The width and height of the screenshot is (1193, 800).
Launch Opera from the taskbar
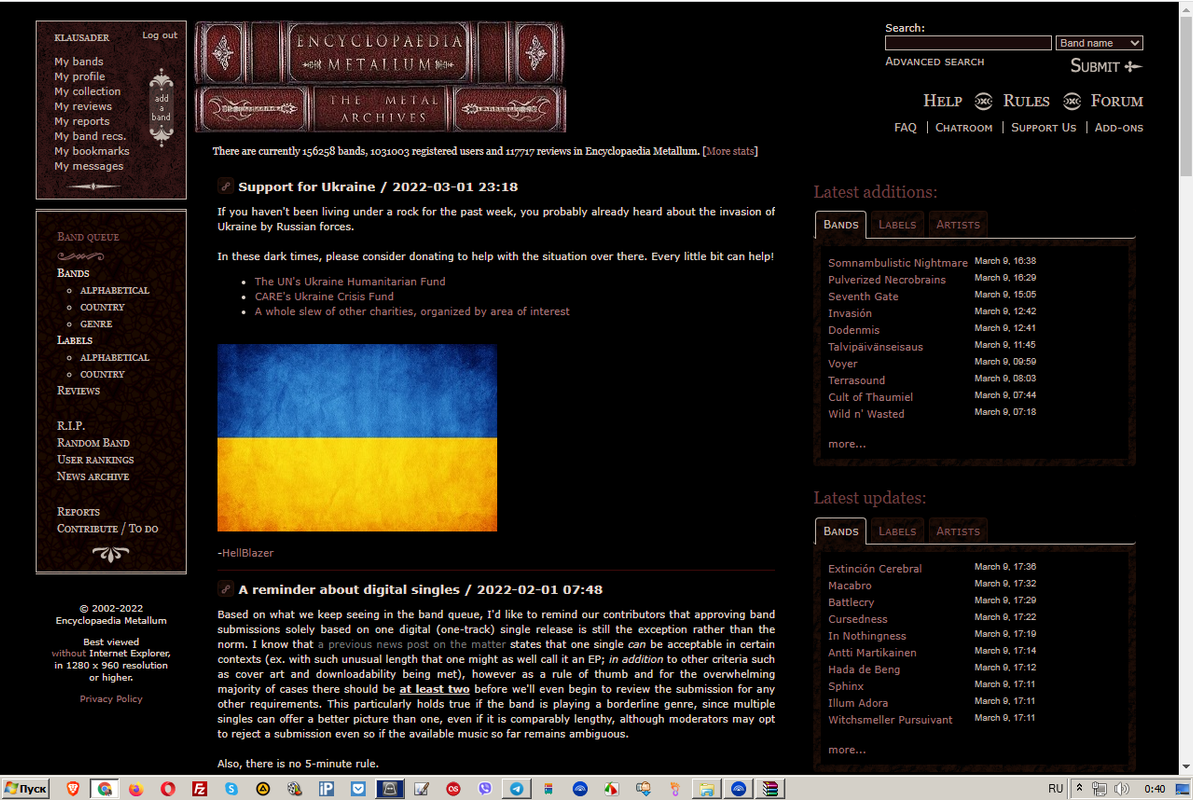167,789
